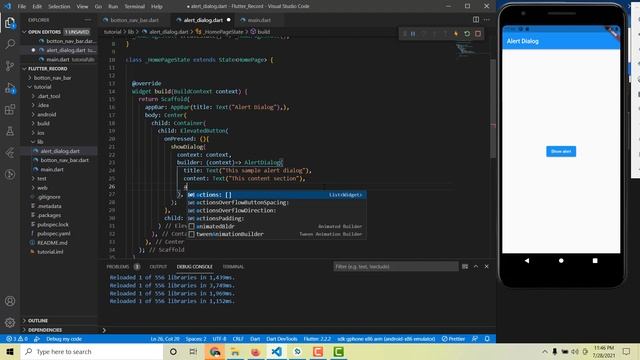Switch to the main.dart editor tab
The height and width of the screenshot is (360, 640).
click(259, 20)
